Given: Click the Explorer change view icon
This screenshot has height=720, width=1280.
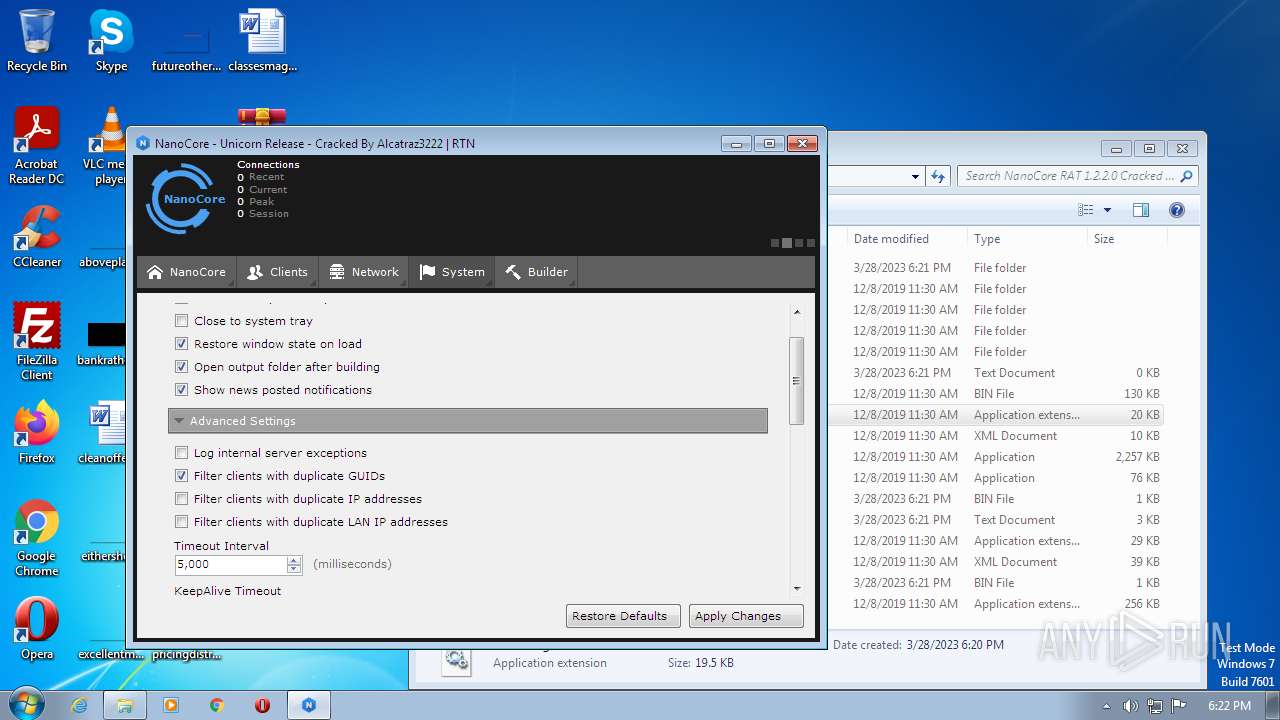Looking at the screenshot, I should click(x=1086, y=210).
